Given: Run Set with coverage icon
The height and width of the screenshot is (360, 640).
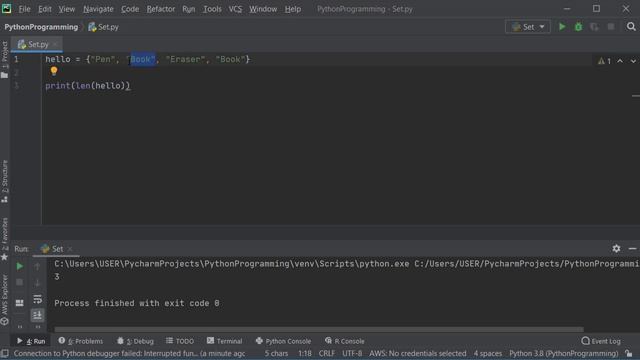Looking at the screenshot, I should pyautogui.click(x=594, y=27).
